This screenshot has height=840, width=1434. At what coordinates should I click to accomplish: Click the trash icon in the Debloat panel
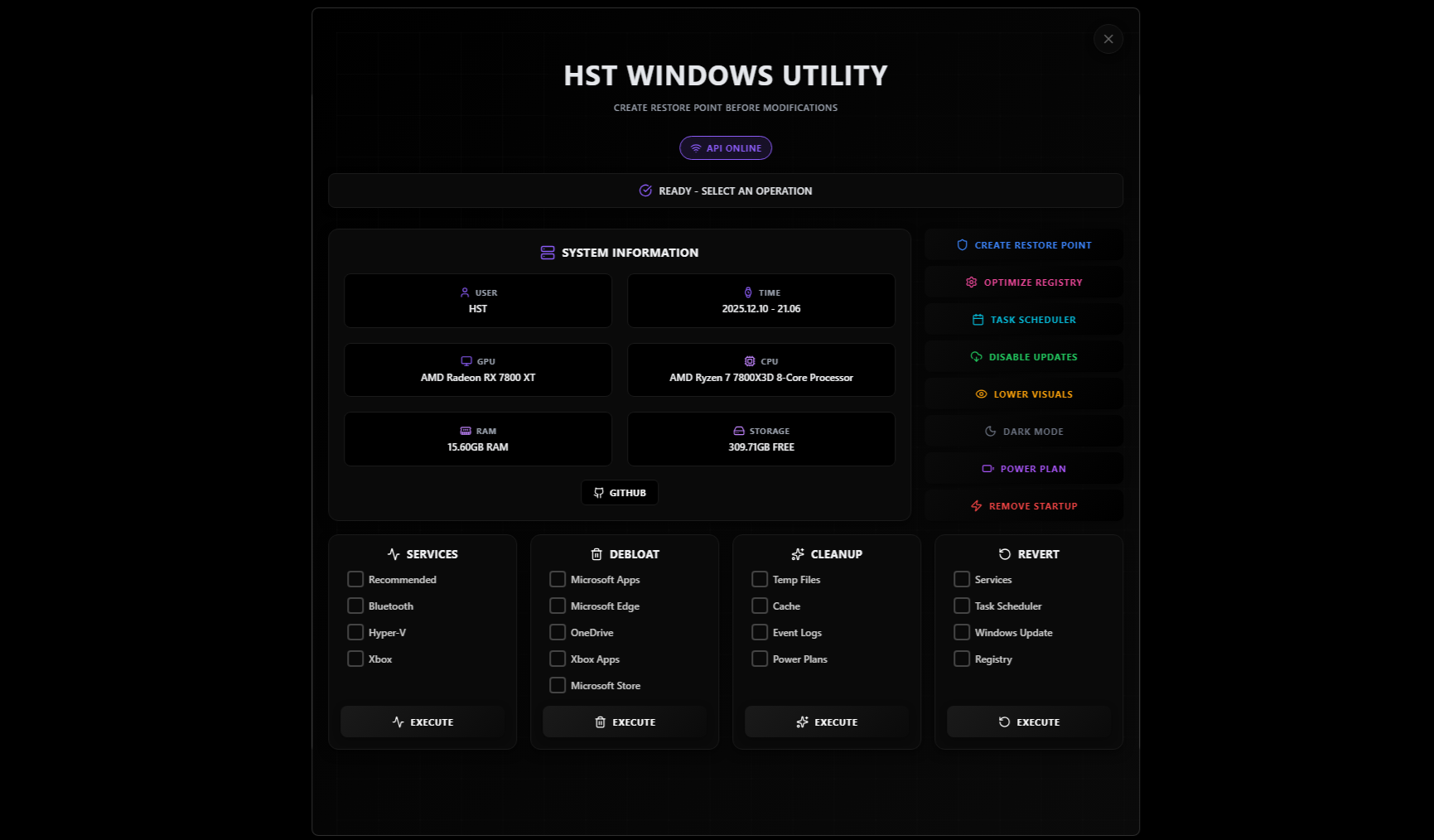tap(597, 554)
